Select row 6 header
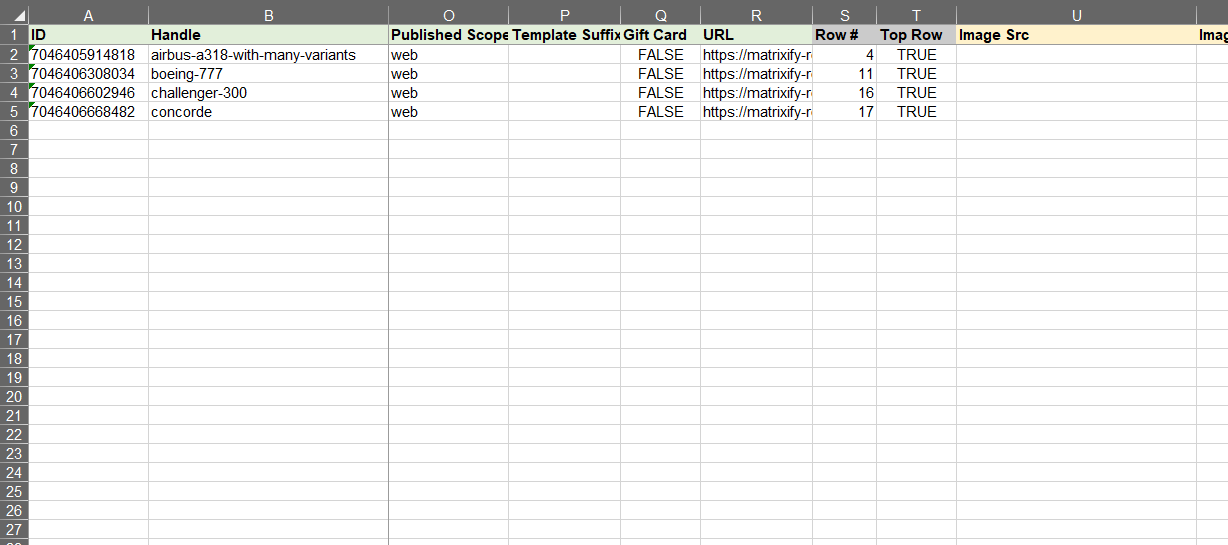 coord(14,130)
